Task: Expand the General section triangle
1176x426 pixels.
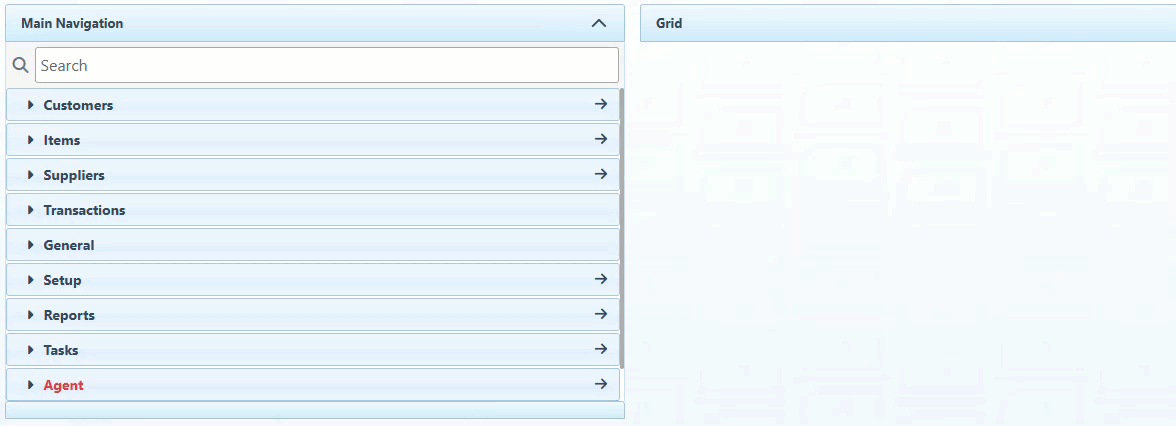Action: 31,245
